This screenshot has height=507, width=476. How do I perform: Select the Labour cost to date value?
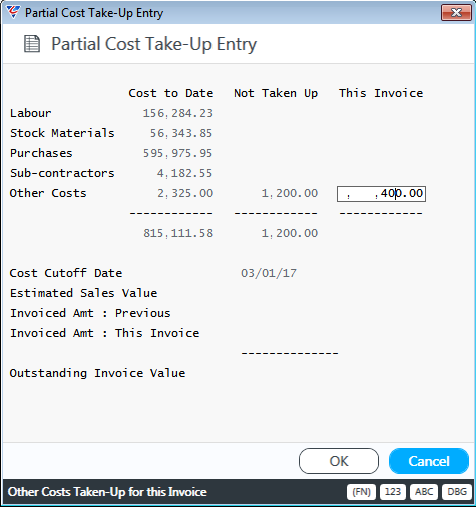coord(178,113)
